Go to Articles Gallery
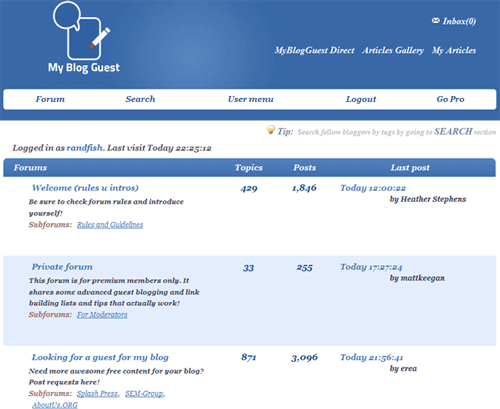 [393, 50]
